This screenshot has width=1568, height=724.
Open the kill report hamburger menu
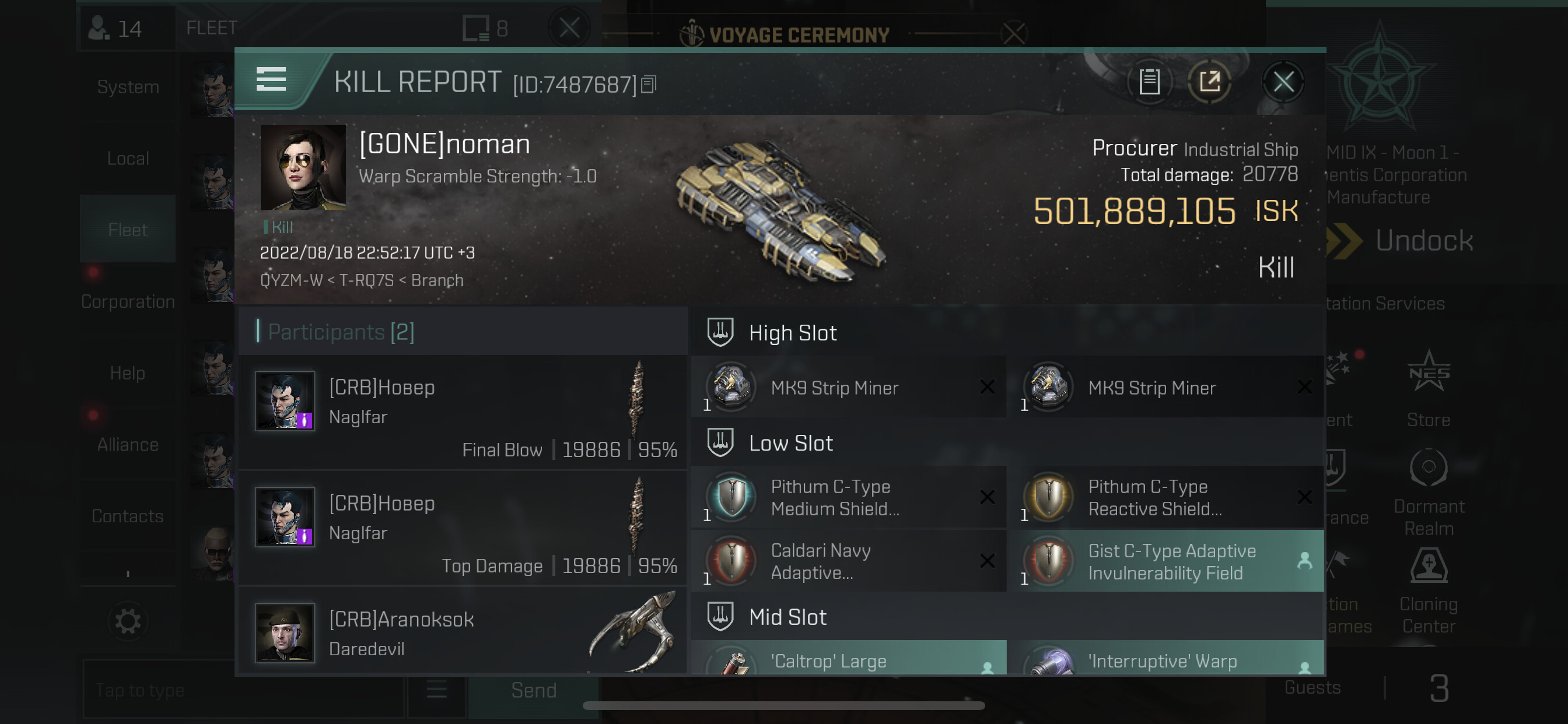pyautogui.click(x=271, y=80)
